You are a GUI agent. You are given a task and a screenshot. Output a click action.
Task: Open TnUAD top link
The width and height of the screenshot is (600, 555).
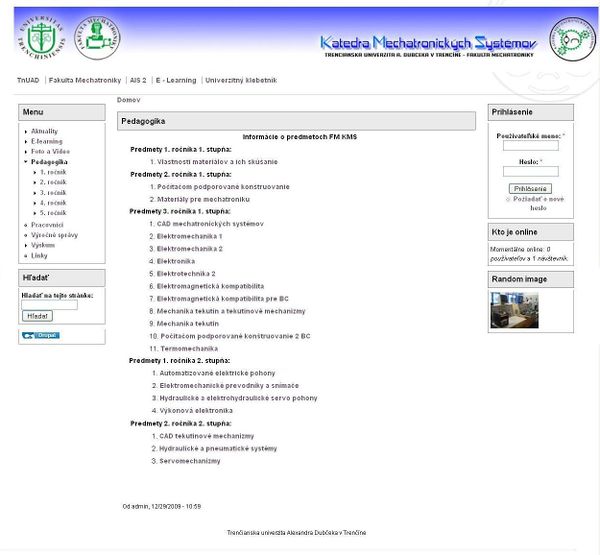coord(28,80)
